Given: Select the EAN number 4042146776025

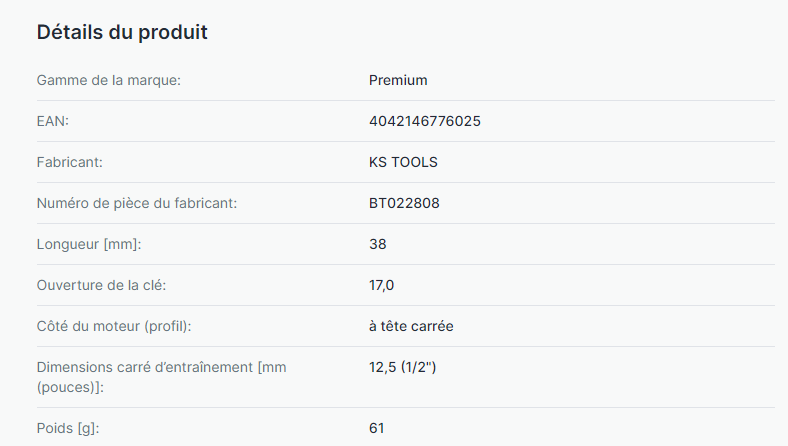Looking at the screenshot, I should (x=425, y=121).
